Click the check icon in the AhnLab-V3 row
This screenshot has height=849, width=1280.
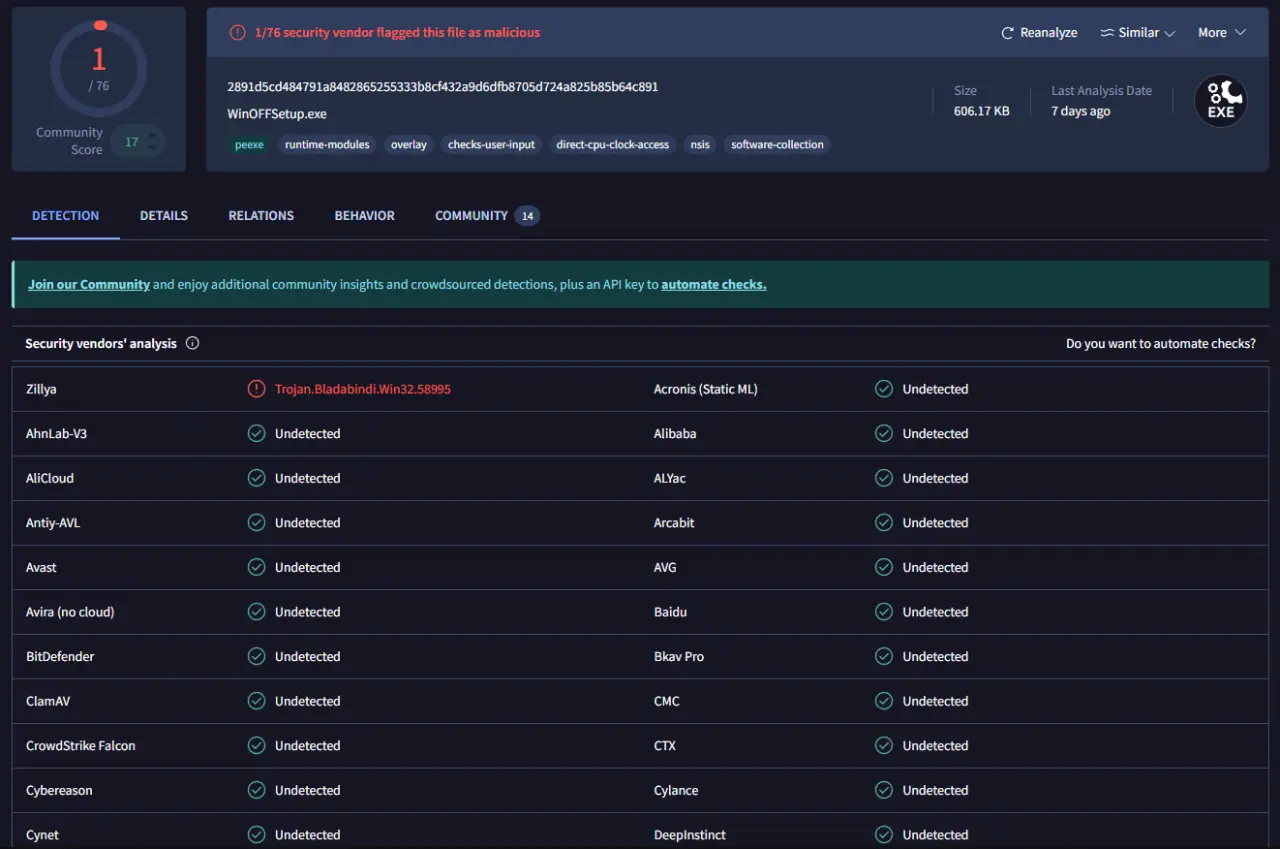(256, 433)
